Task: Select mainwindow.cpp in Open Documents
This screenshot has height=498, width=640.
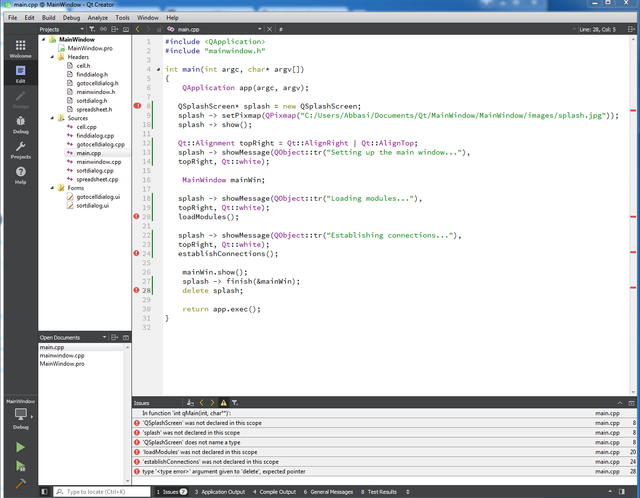Action: [62, 355]
